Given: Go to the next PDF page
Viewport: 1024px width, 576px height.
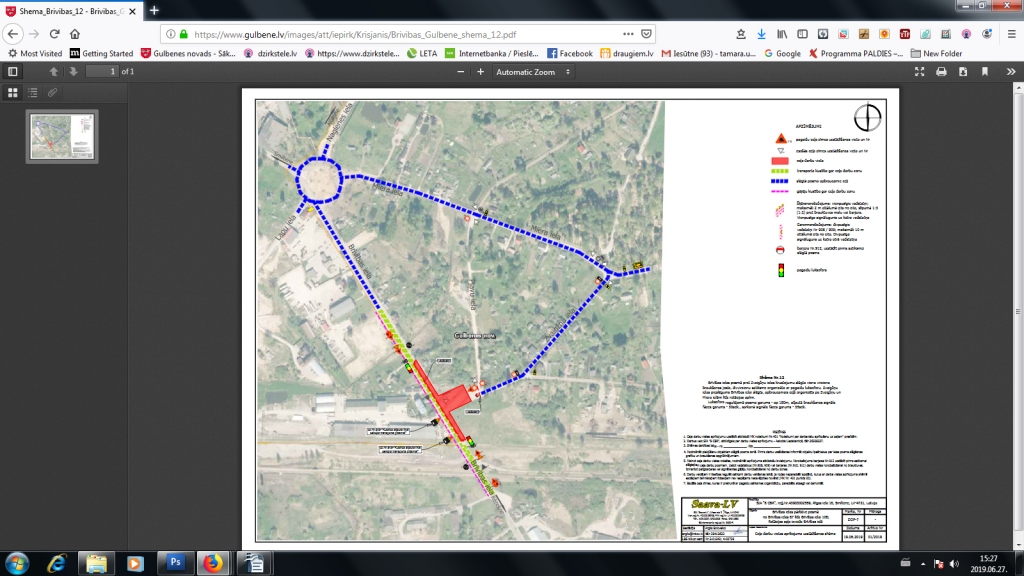Looking at the screenshot, I should (72, 72).
